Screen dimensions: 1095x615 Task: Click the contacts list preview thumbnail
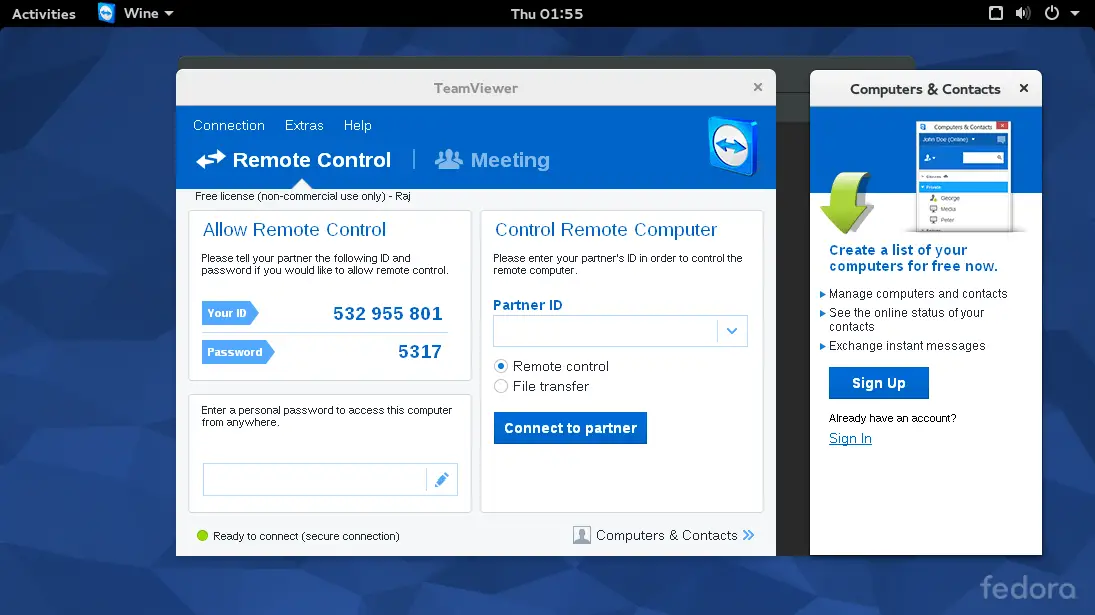963,176
